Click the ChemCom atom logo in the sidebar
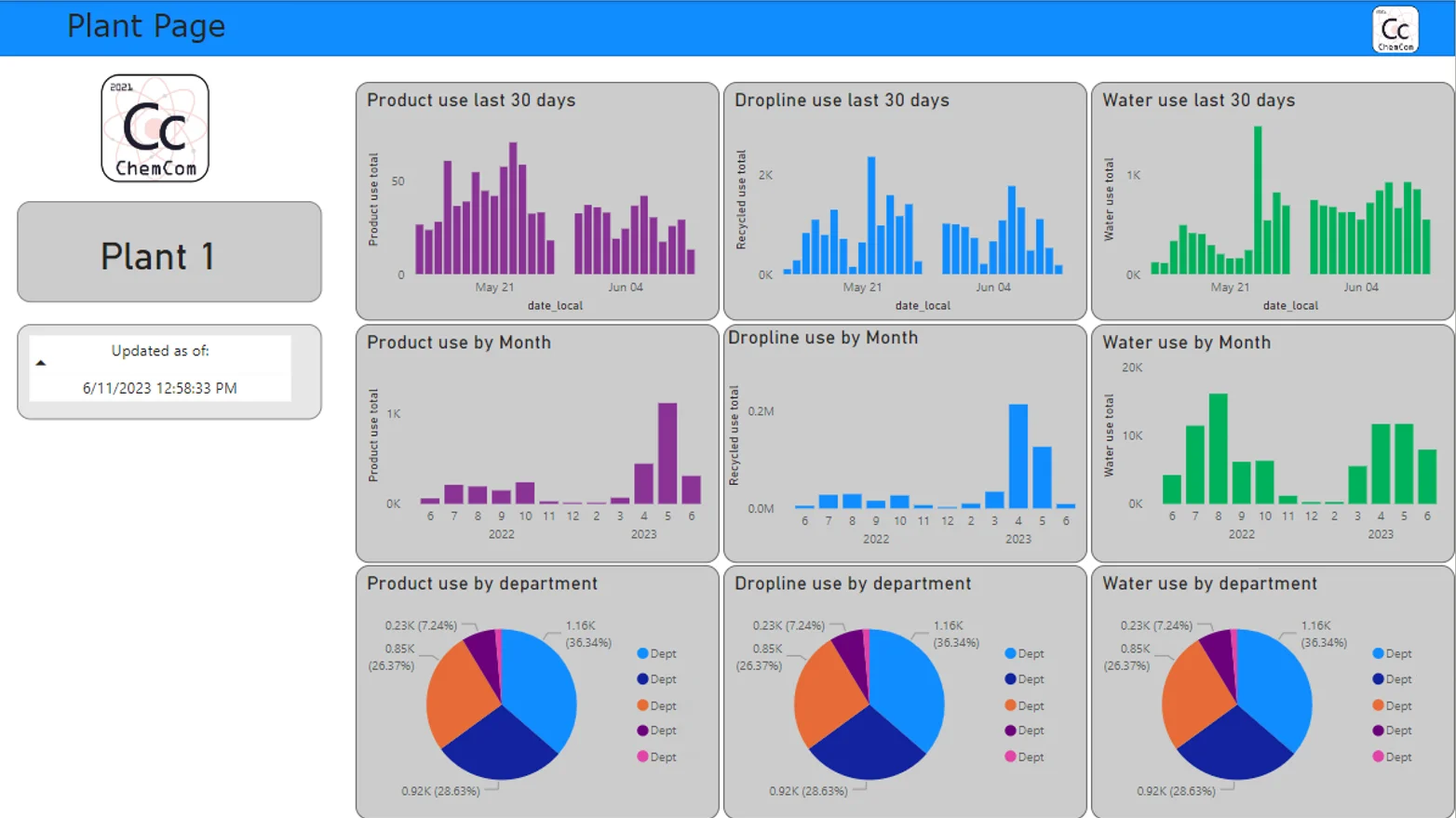Viewport: 1456px width, 818px height. click(x=155, y=127)
